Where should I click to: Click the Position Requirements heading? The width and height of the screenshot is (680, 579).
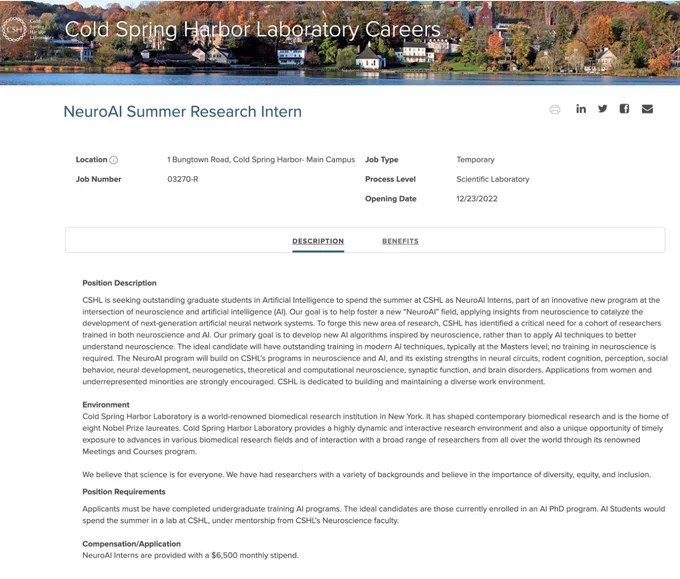(x=124, y=491)
